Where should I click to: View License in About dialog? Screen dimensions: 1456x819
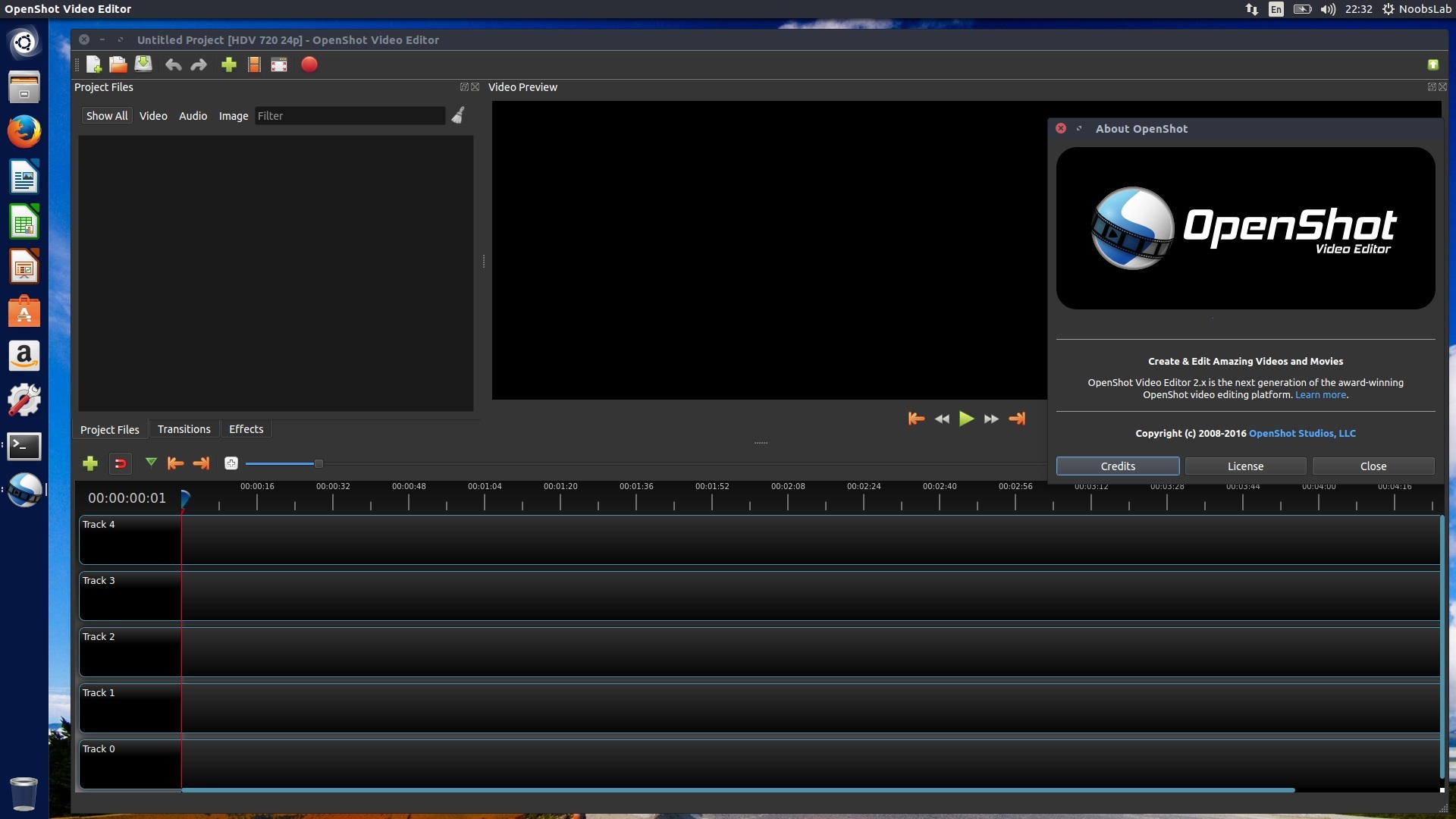pyautogui.click(x=1245, y=466)
